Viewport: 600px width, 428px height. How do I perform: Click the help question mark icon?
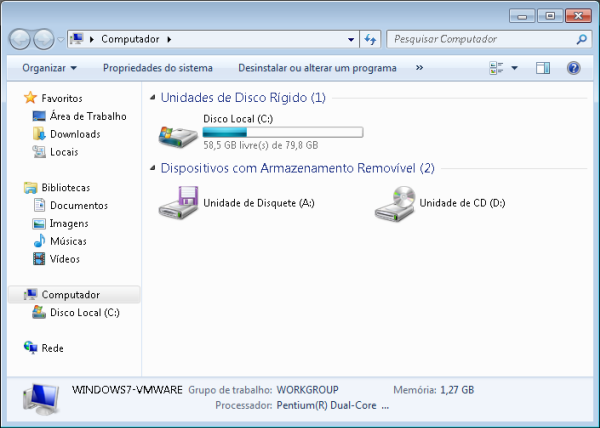click(574, 68)
